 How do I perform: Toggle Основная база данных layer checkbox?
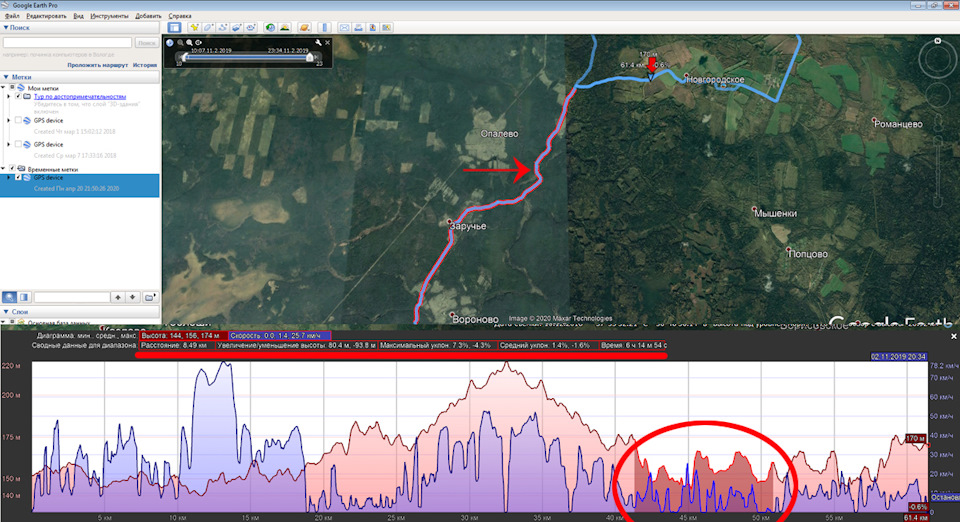pyautogui.click(x=12, y=321)
